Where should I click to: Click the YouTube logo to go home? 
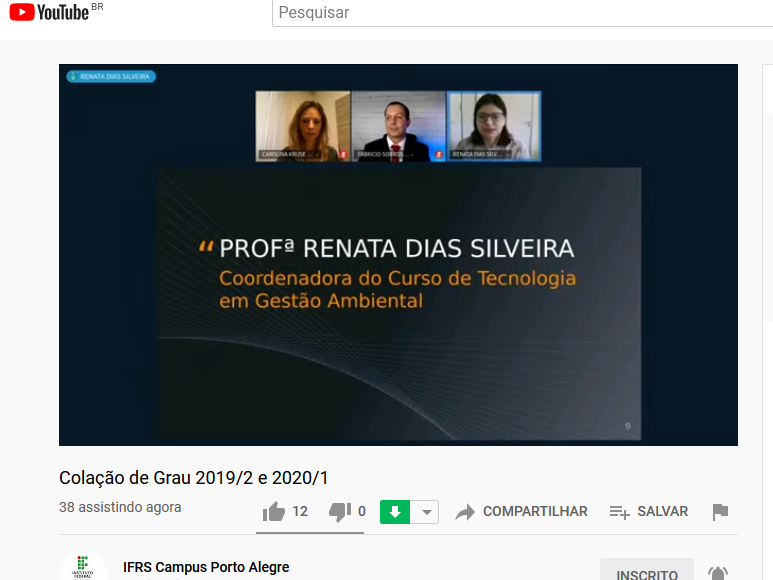[x=49, y=13]
